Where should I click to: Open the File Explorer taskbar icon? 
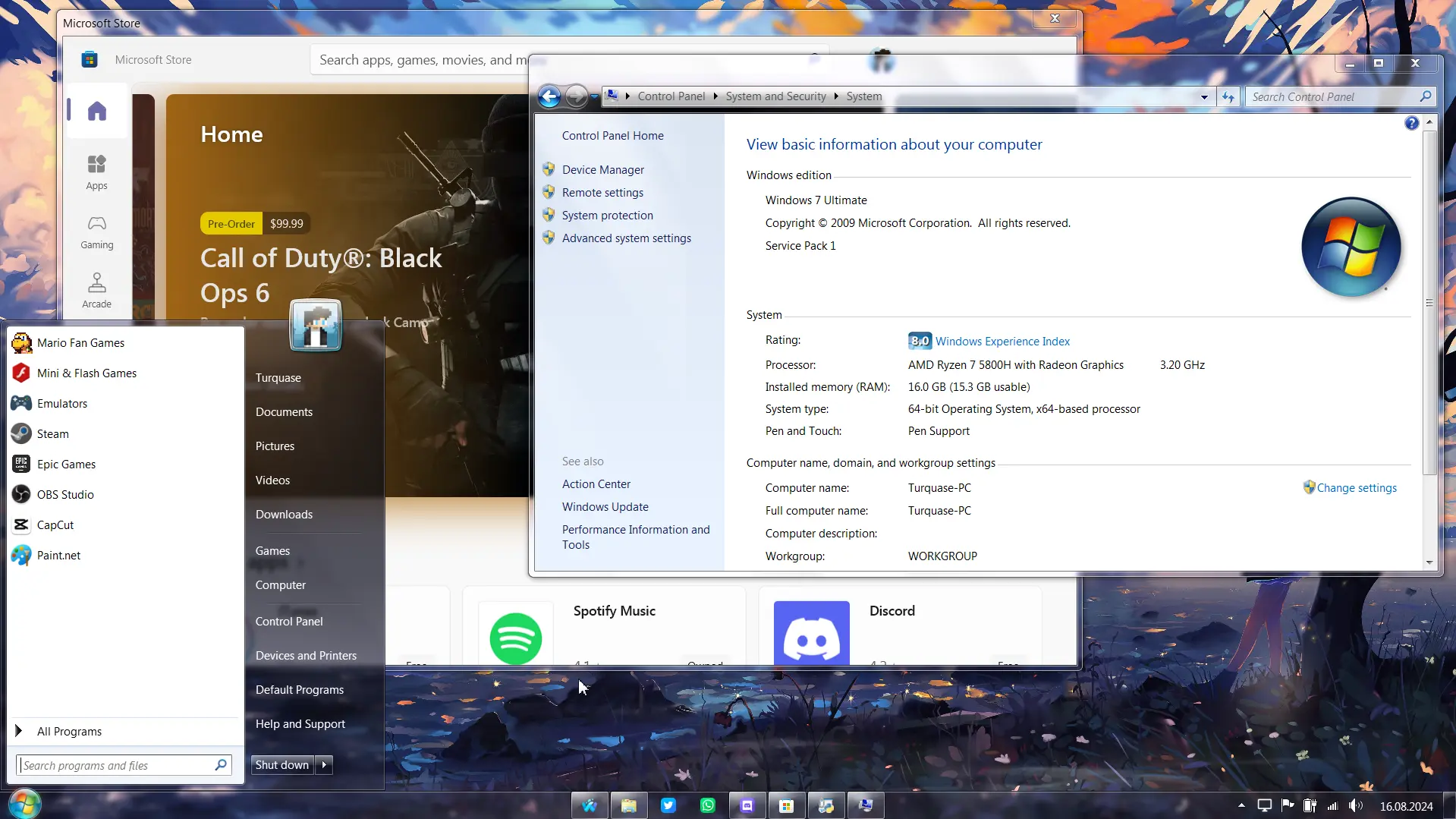coord(629,805)
